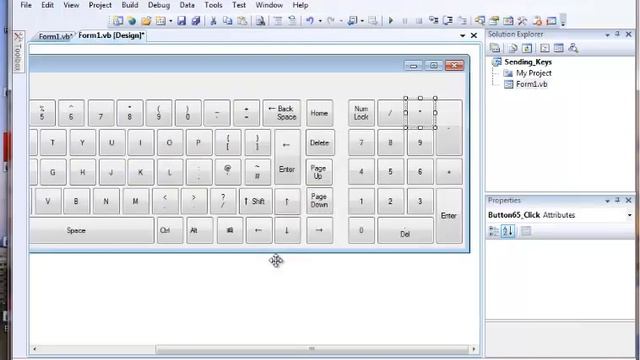Image resolution: width=640 pixels, height=360 pixels.
Task: Open the Navigate Backward dropdown arrow
Action: click(362, 21)
